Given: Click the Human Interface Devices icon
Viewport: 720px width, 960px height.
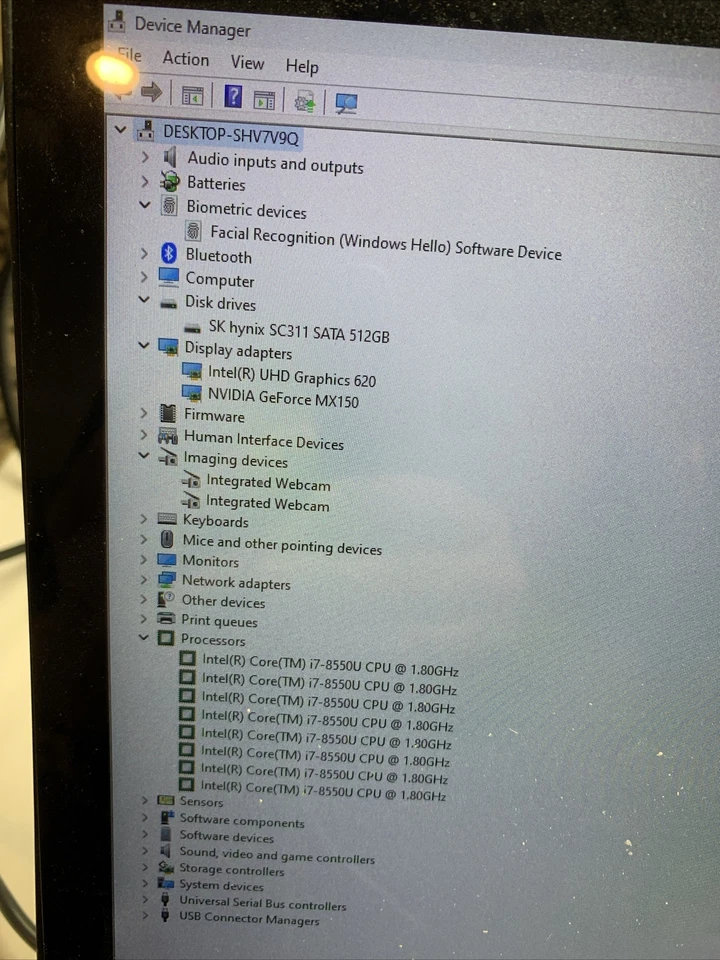Looking at the screenshot, I should click(168, 436).
